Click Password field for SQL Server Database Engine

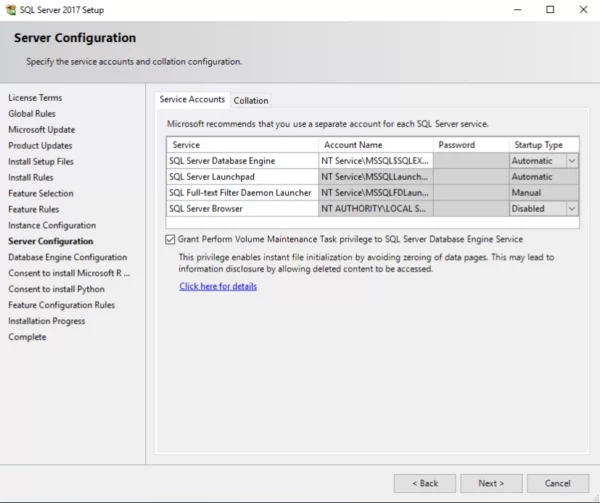[x=471, y=161]
